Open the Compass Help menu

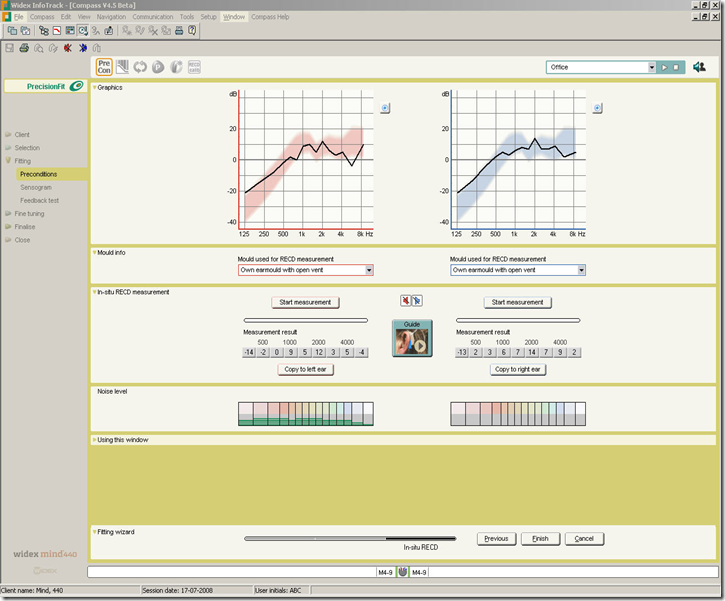(x=270, y=17)
